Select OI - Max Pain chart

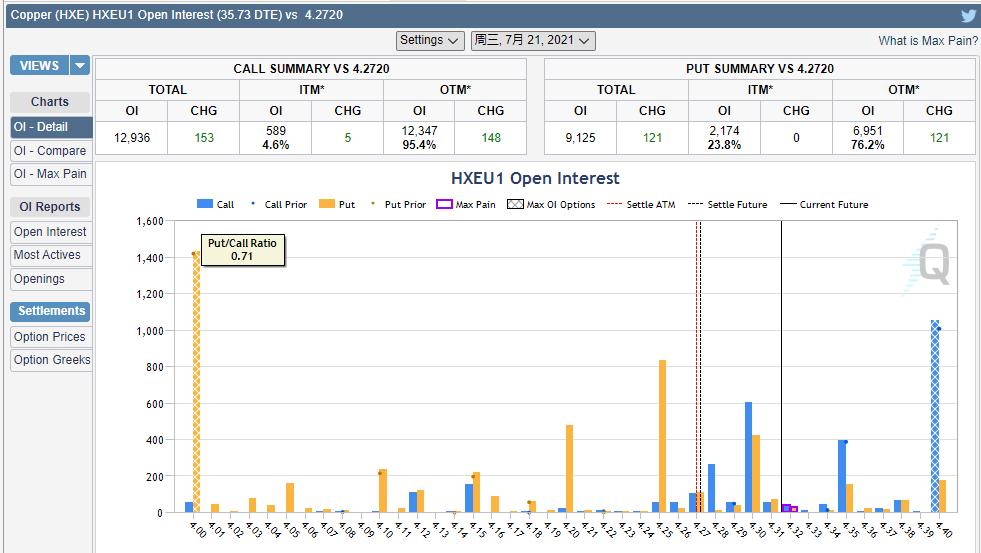[50, 174]
